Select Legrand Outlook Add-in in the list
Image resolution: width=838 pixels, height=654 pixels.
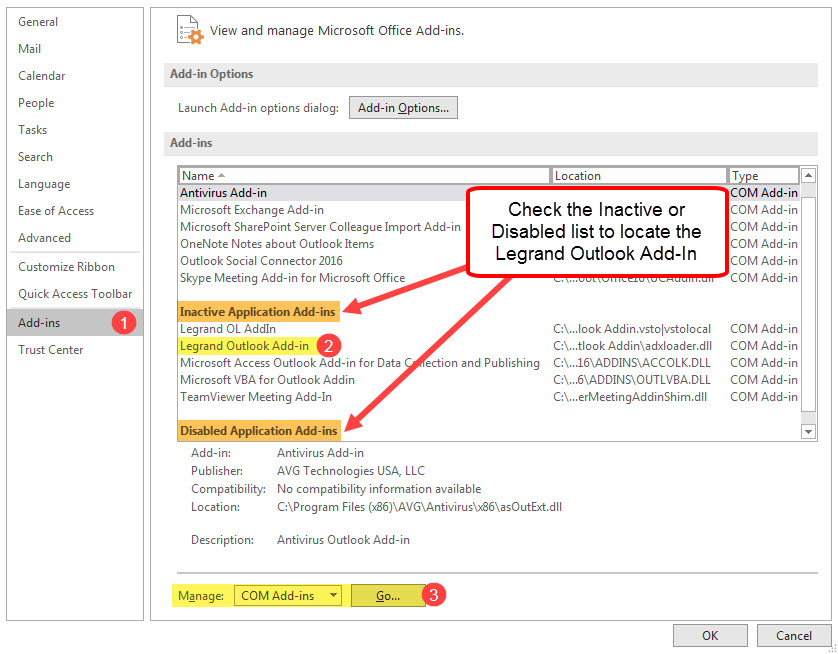point(244,346)
